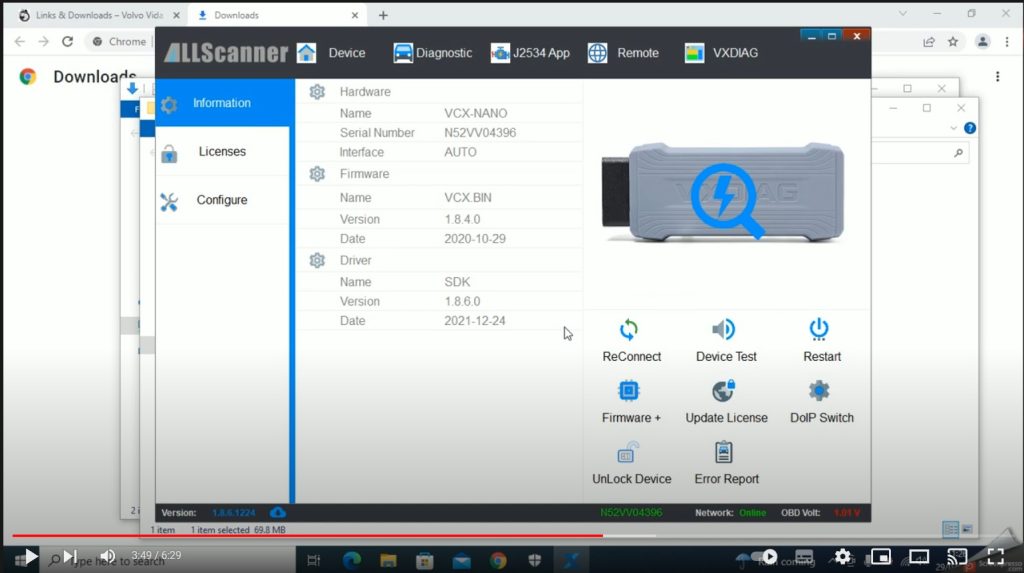Click the UnLock Device icon
Screen dimensions: 1024x573
tap(628, 451)
